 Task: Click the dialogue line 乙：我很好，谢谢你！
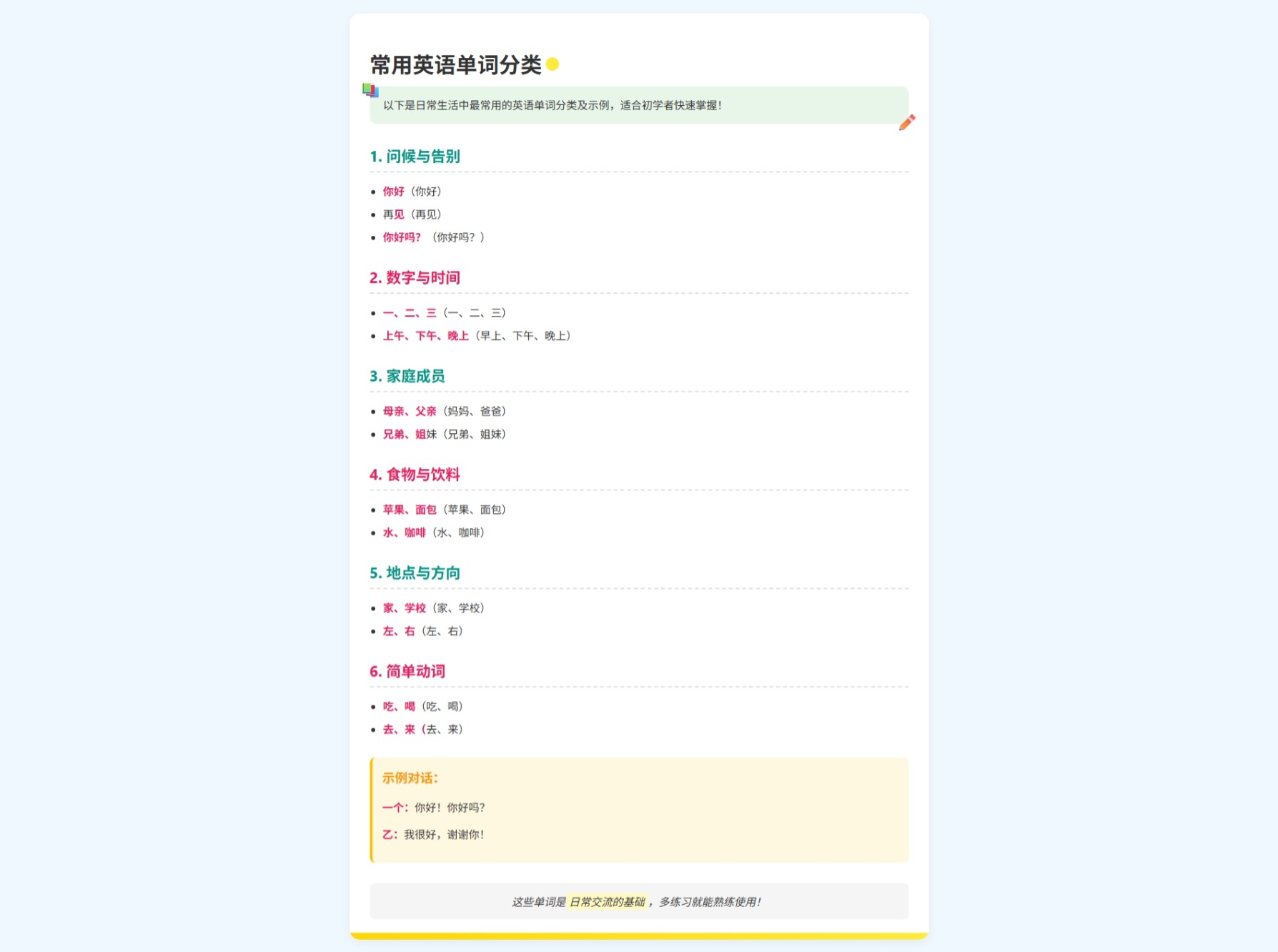(434, 835)
